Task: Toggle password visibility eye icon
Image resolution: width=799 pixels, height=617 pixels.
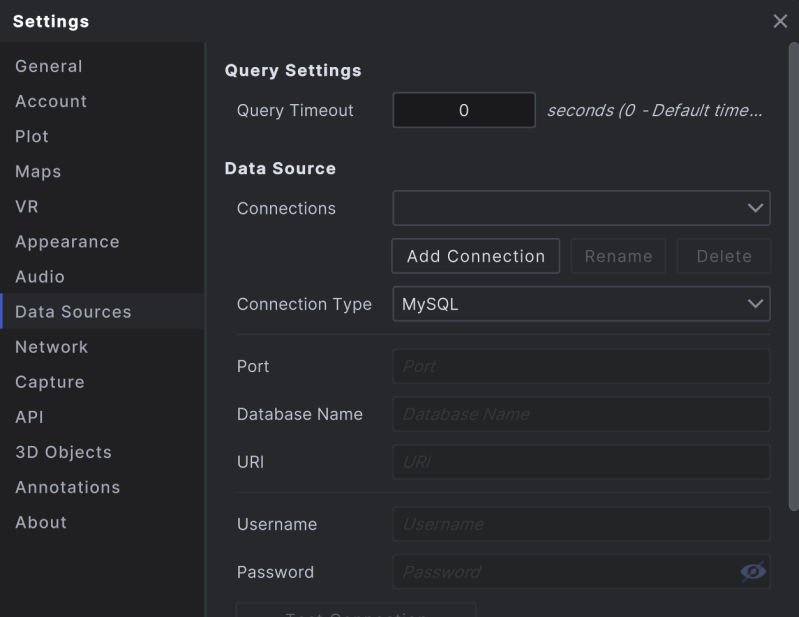Action: pyautogui.click(x=753, y=571)
